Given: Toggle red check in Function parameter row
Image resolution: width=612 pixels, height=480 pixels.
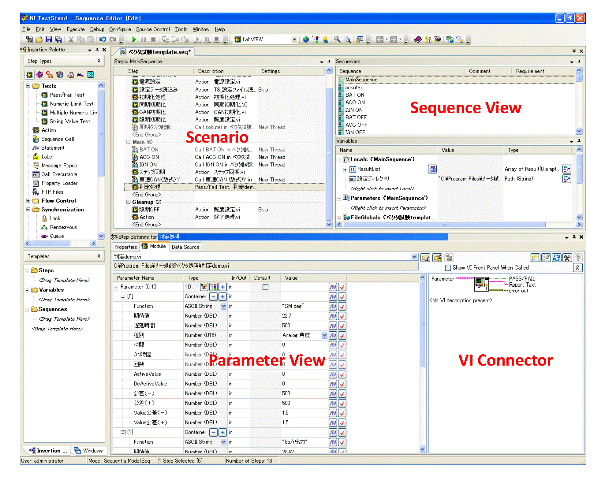Looking at the screenshot, I should (342, 306).
